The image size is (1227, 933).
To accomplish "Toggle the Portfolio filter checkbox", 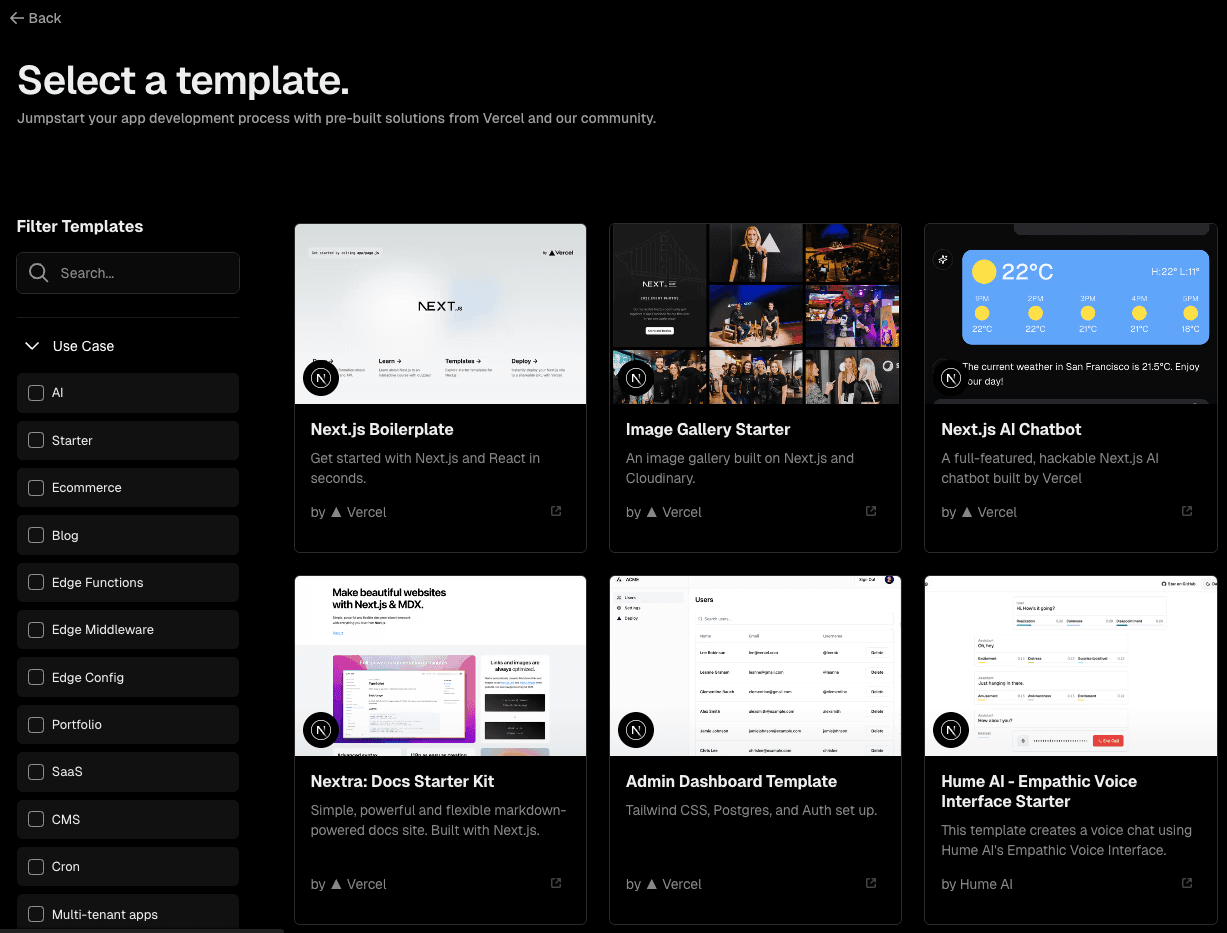I will pyautogui.click(x=36, y=724).
